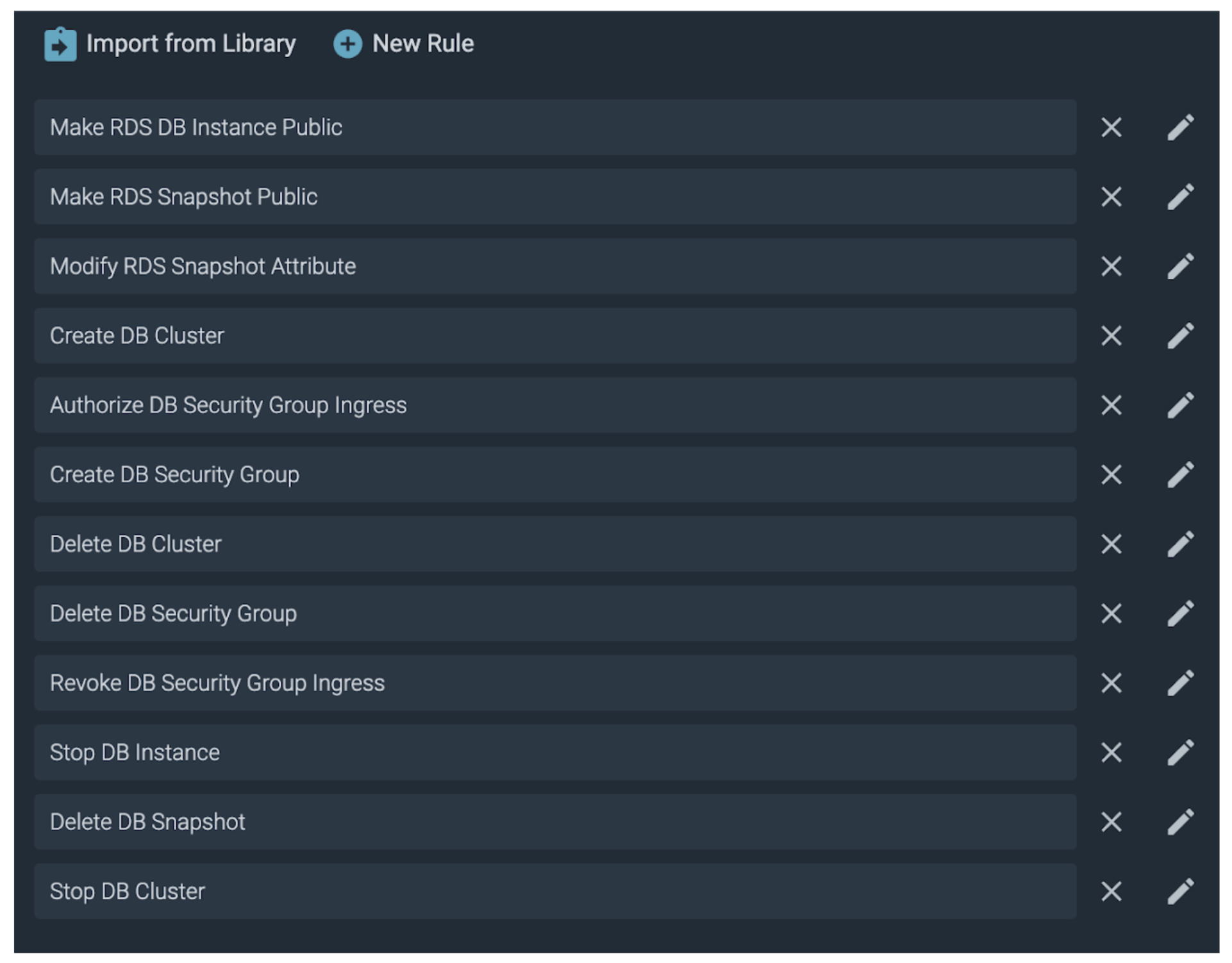Click the New Rule plus icon
Image resolution: width=1232 pixels, height=963 pixels.
pos(347,44)
